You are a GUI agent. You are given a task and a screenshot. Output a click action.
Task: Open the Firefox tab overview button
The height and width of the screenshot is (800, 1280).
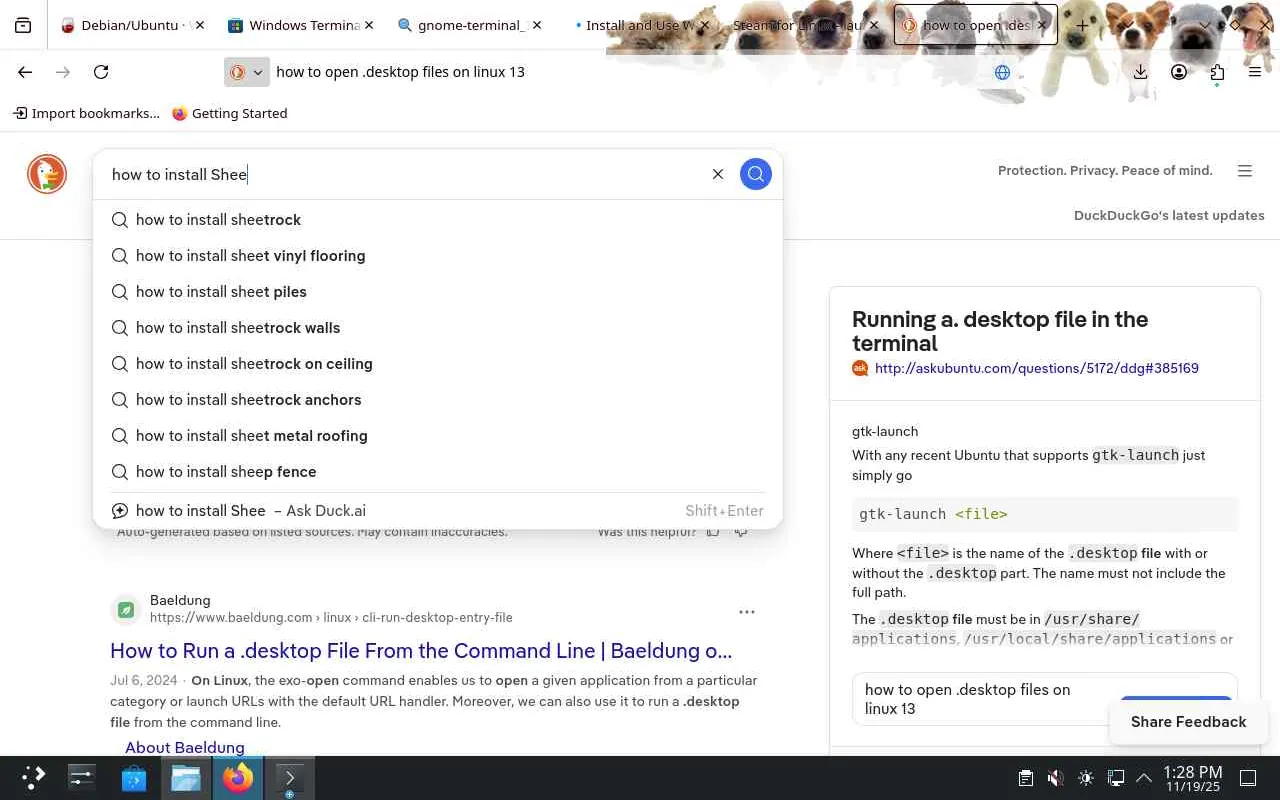pos(23,25)
